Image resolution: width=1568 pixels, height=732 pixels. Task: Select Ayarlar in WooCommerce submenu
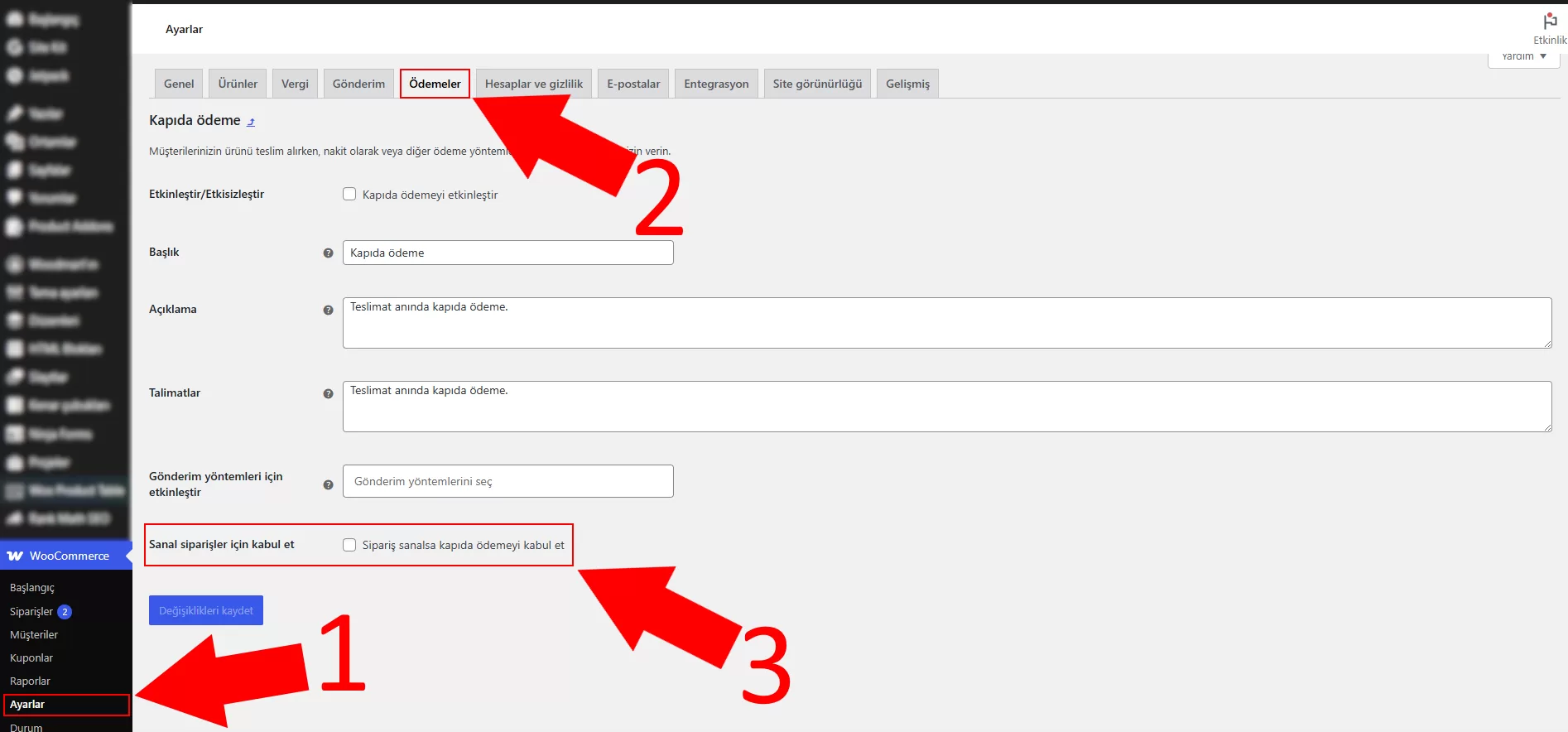pyautogui.click(x=27, y=705)
